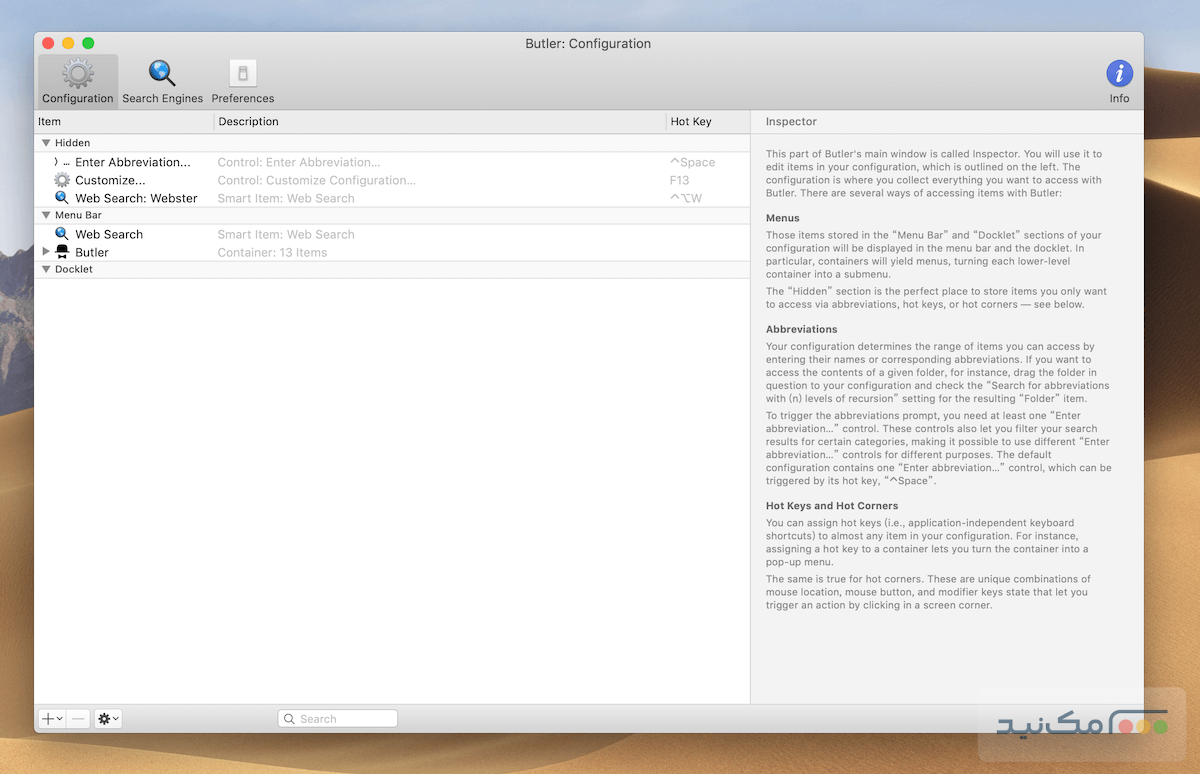Viewport: 1200px width, 774px height.
Task: Select the Web Search item under Menu Bar
Action: 109,234
